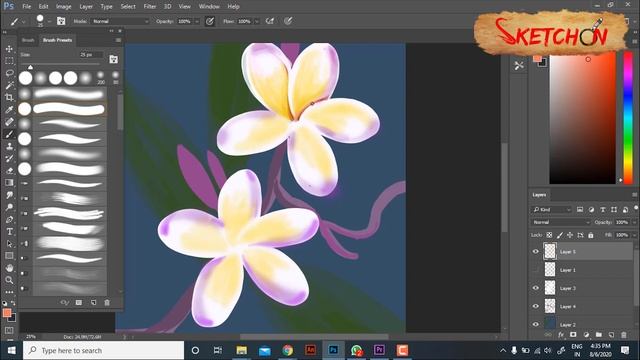Add layer style fx icon

click(561, 335)
